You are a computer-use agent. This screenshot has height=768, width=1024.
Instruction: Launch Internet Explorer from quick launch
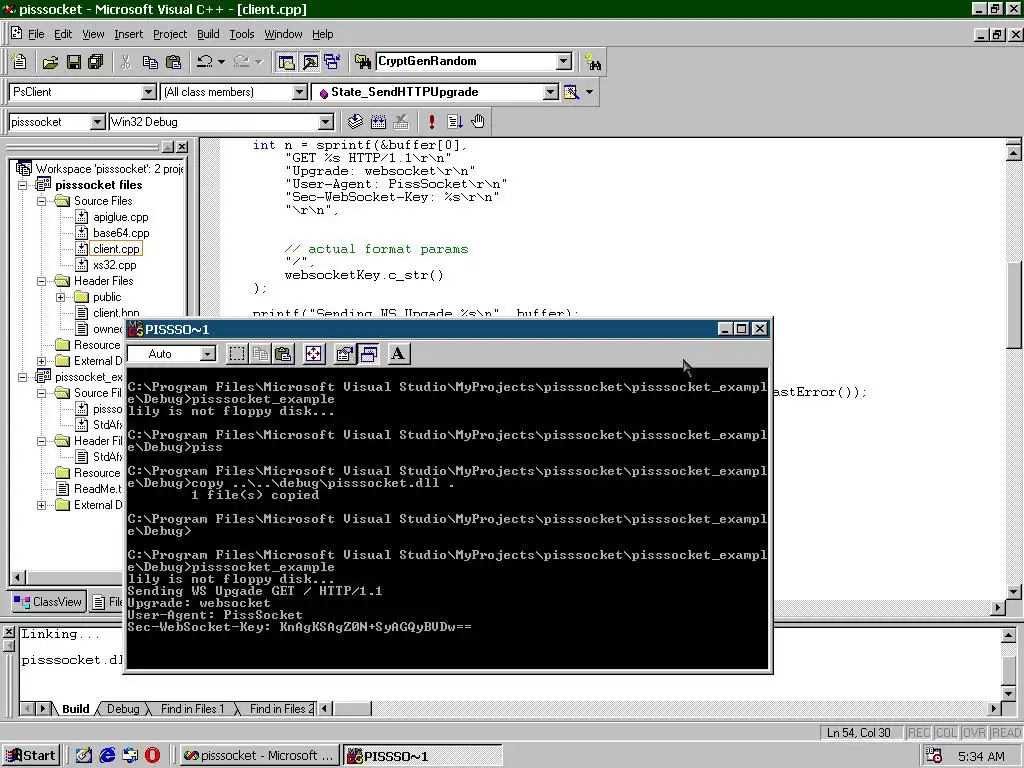click(x=107, y=756)
